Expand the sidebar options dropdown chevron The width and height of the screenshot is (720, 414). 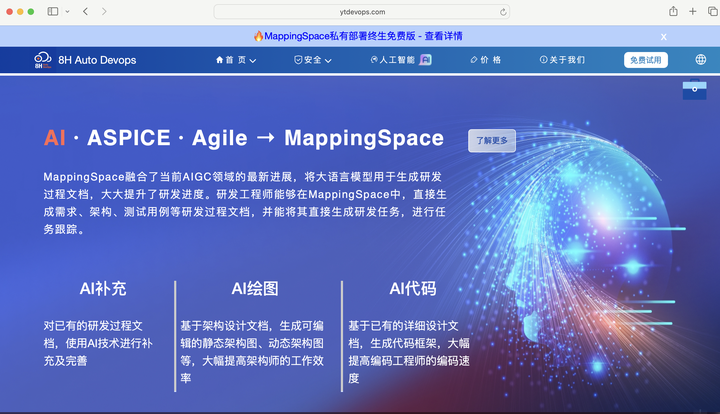click(x=68, y=11)
